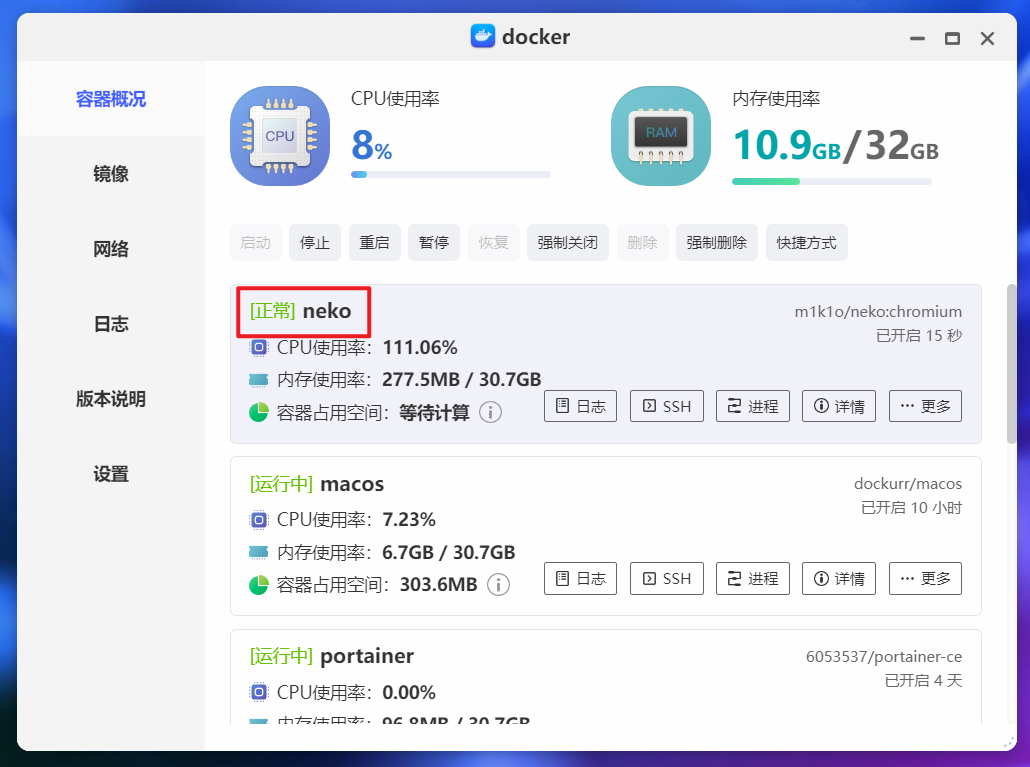1030x767 pixels.
Task: Click image name dockurr/macos
Action: [908, 484]
